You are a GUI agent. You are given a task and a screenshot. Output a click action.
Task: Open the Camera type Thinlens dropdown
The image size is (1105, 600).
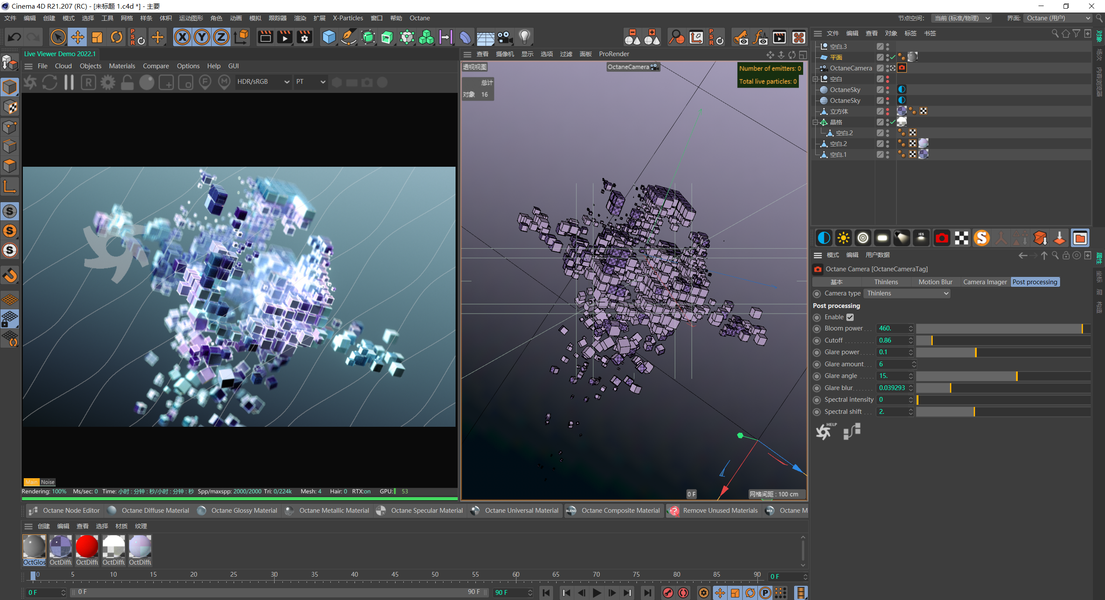906,294
